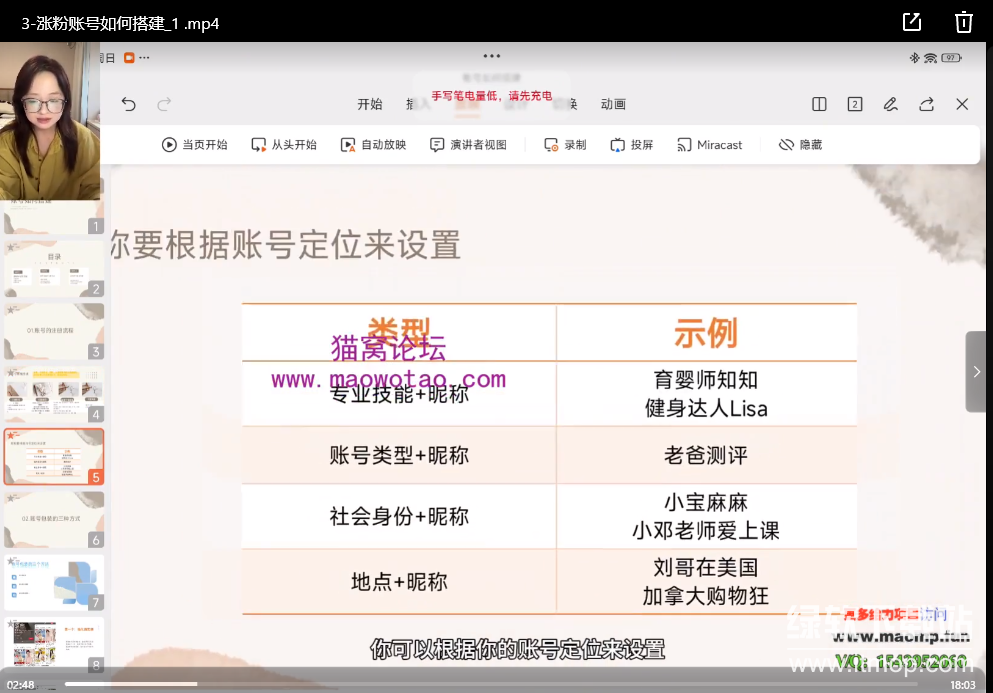Click the table cell 社会身份+昵称
The height and width of the screenshot is (693, 993).
[x=399, y=516]
